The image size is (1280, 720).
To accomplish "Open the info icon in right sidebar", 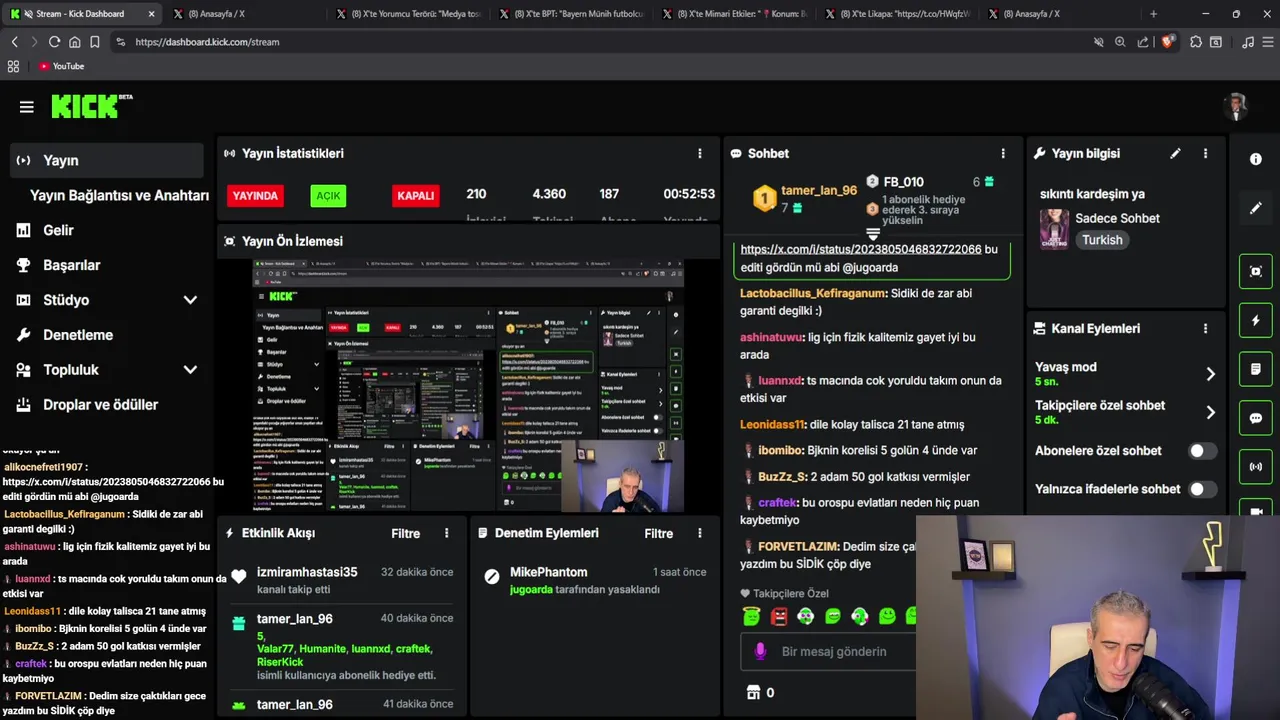I will point(1256,159).
